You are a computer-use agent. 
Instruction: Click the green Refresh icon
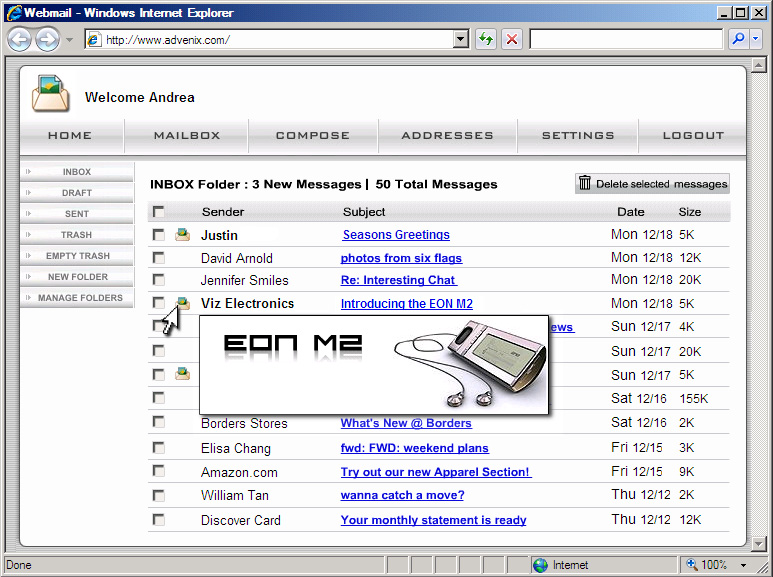coord(486,39)
